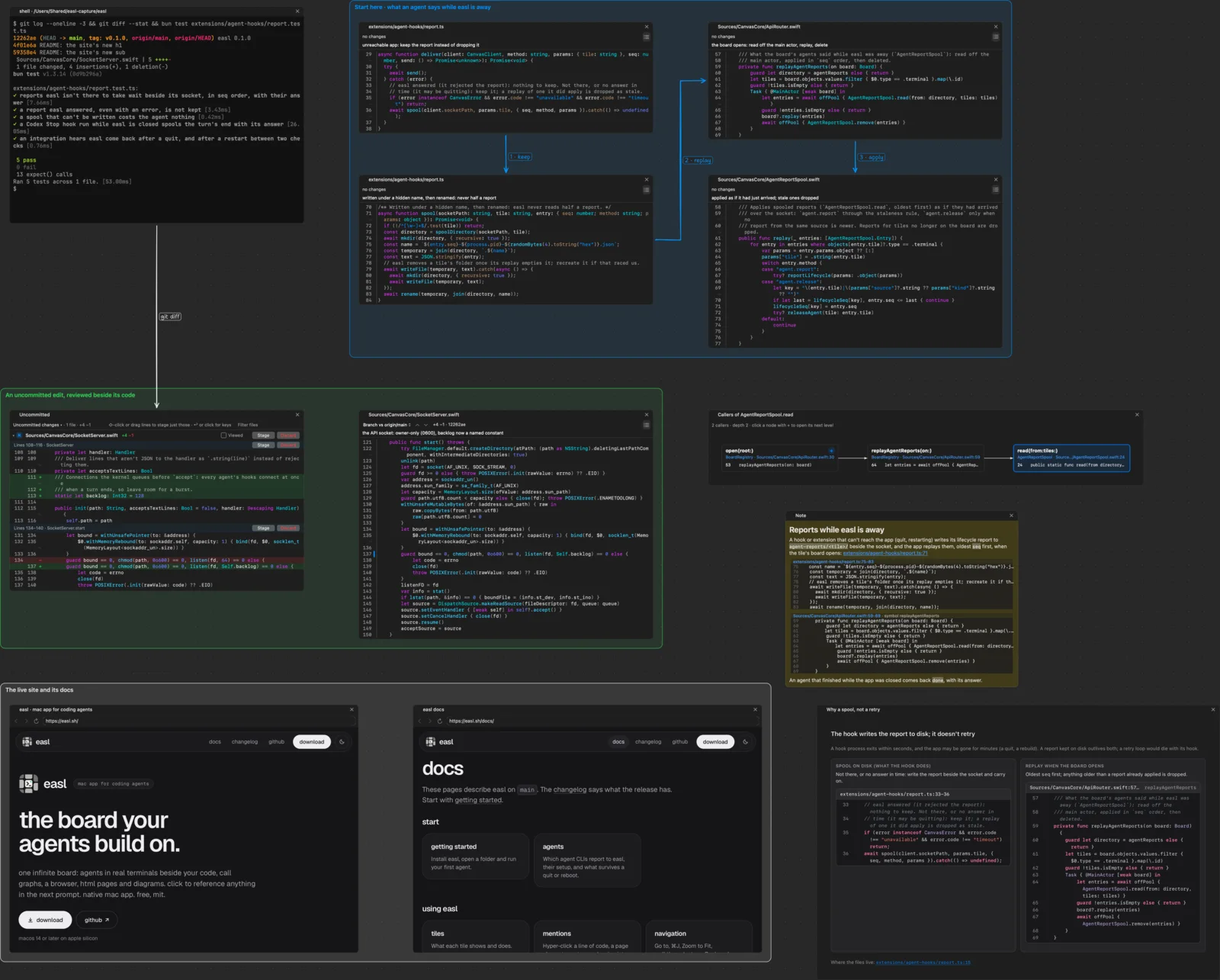Jump to next change in SocketServer.swift tile

(425, 425)
